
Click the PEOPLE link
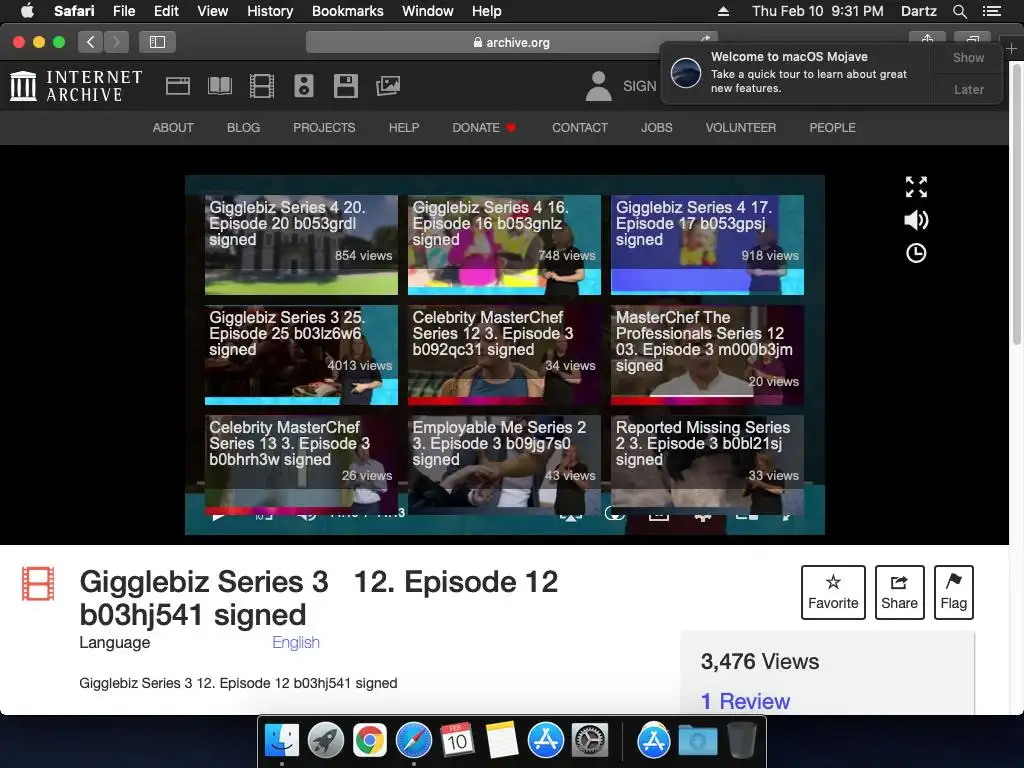tap(832, 127)
